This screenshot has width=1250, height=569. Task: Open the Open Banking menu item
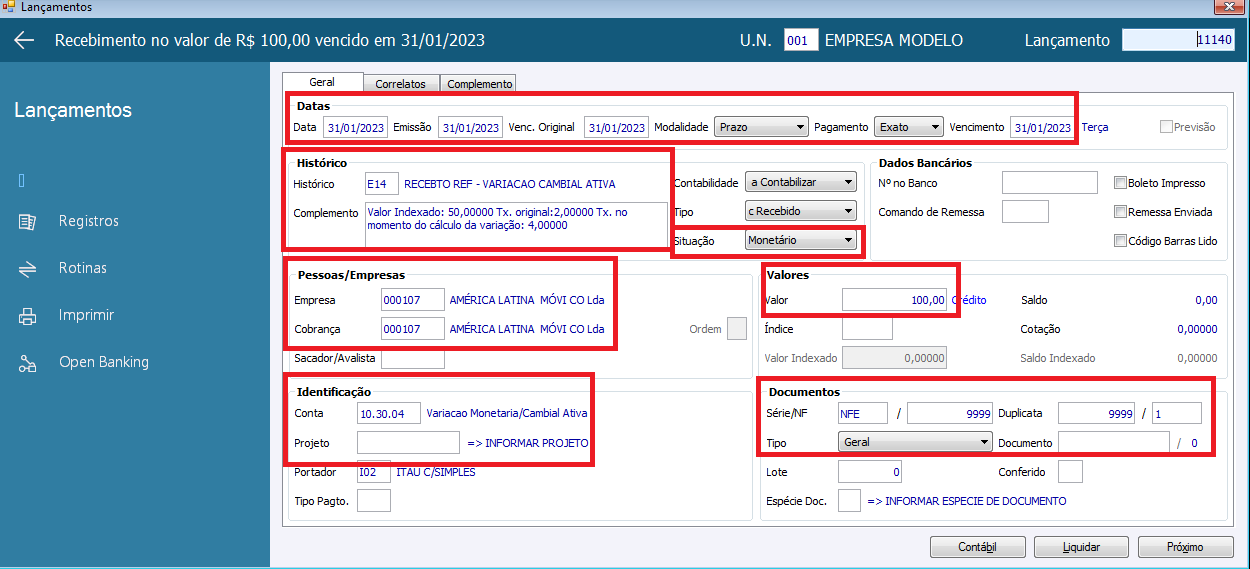(x=104, y=362)
